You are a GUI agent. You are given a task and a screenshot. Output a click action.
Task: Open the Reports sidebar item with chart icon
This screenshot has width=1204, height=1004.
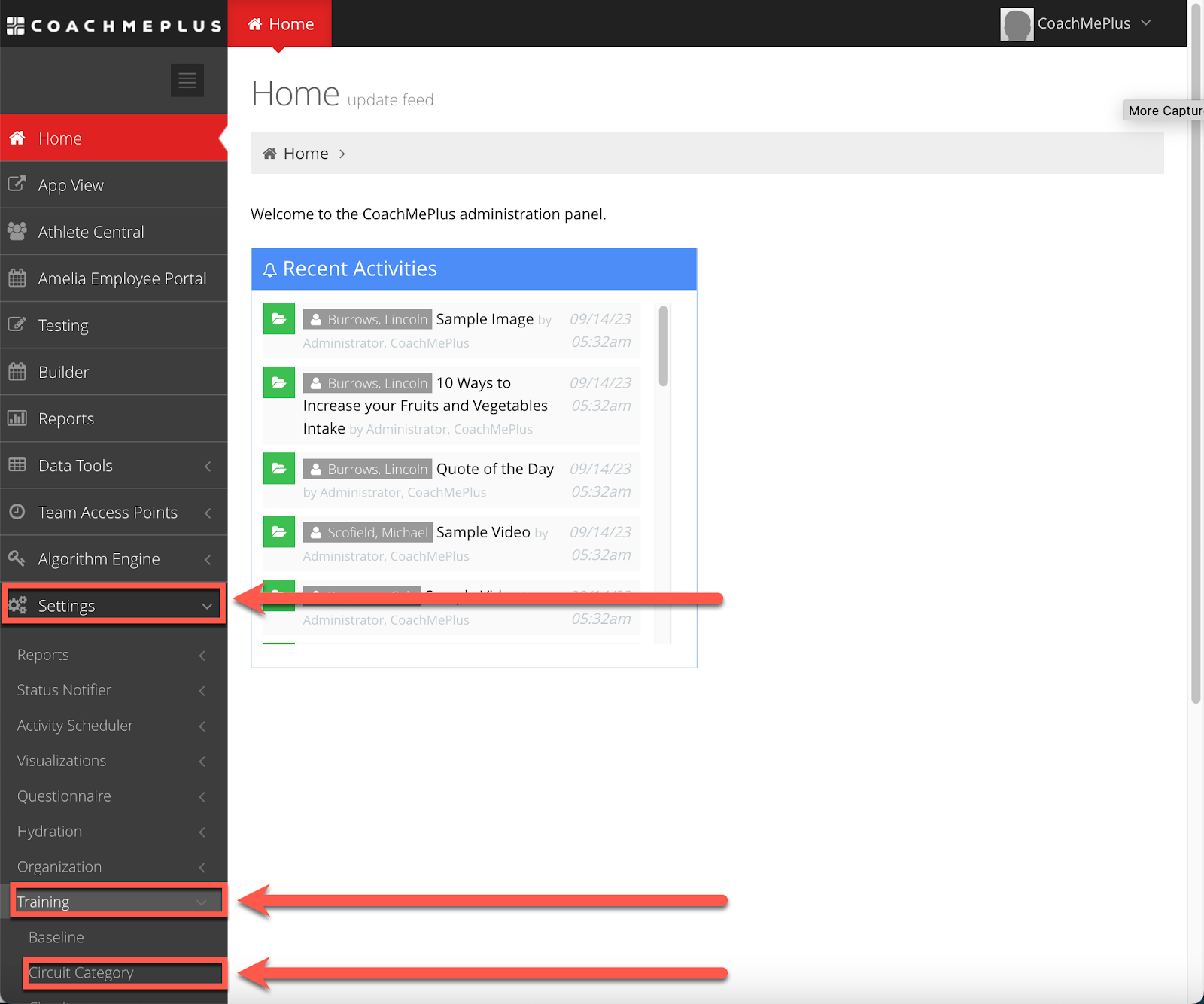point(114,418)
